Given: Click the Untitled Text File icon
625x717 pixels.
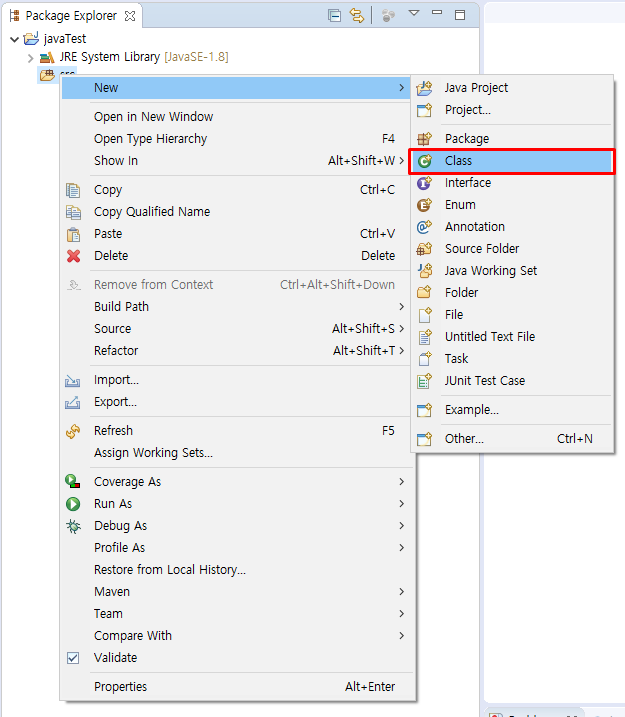Looking at the screenshot, I should pos(424,337).
